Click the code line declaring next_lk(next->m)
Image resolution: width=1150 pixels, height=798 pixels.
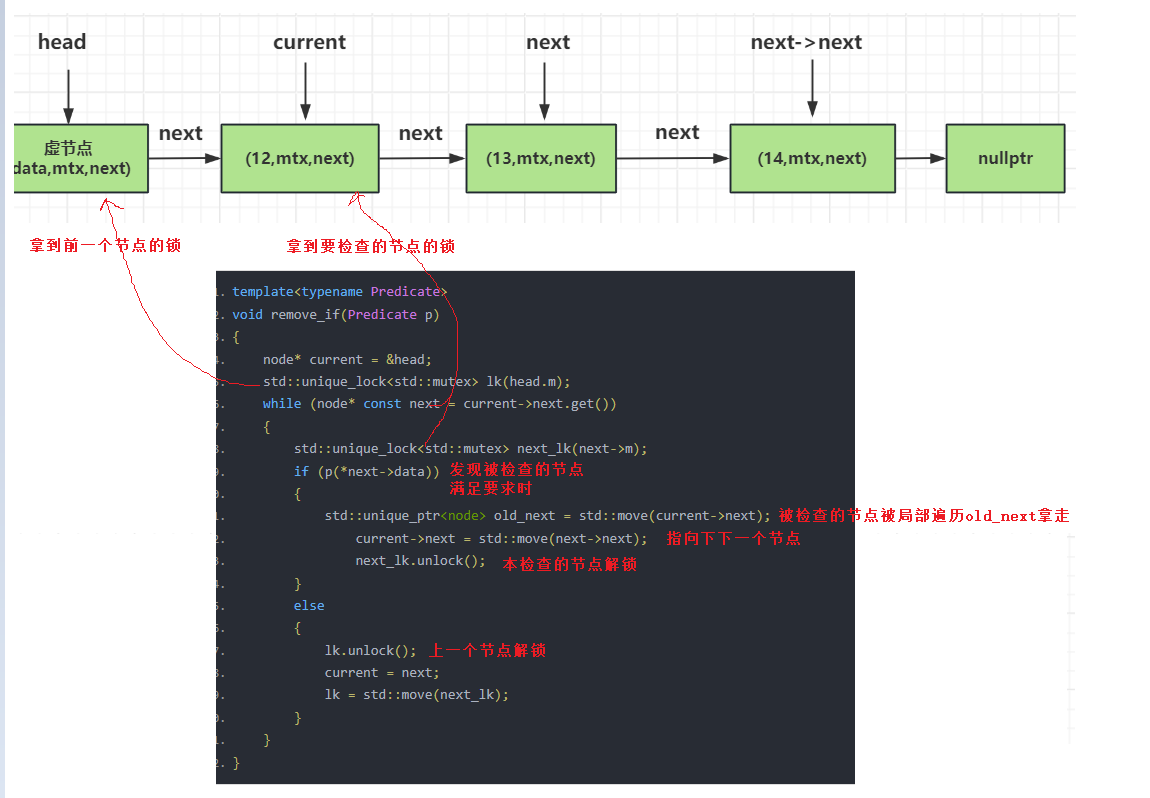[x=471, y=449]
